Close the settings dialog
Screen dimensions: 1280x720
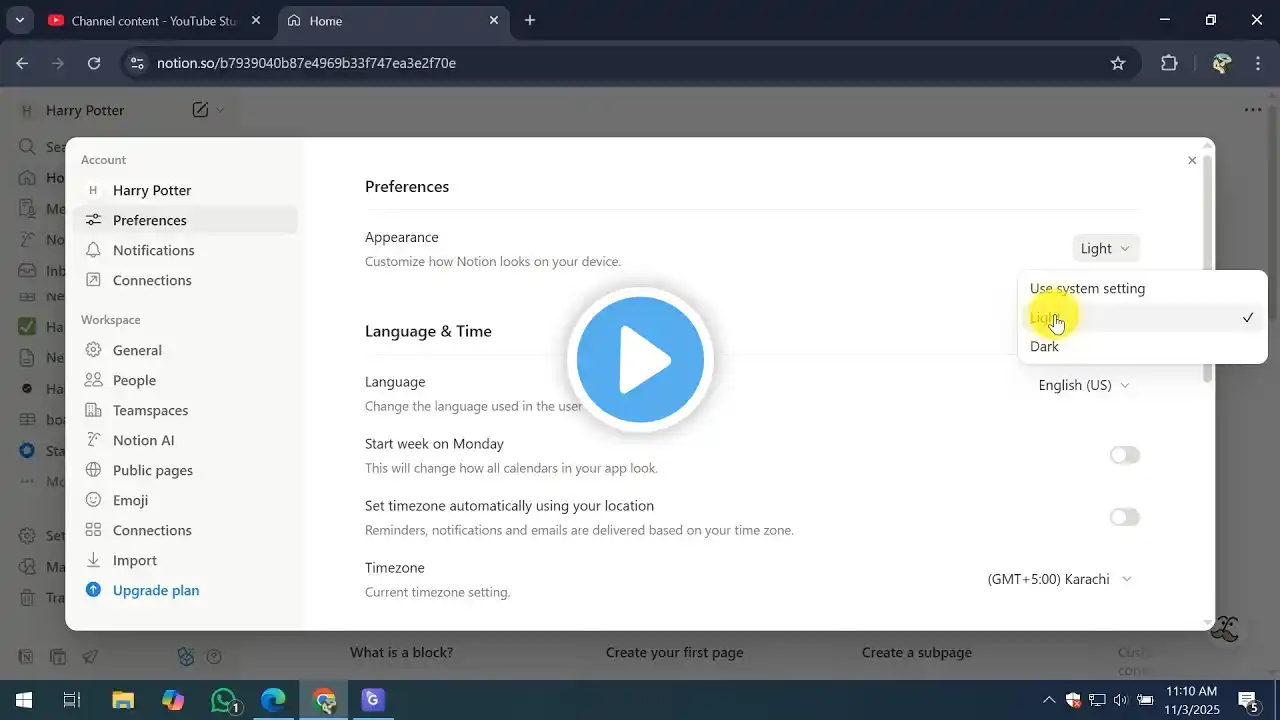[x=1192, y=160]
